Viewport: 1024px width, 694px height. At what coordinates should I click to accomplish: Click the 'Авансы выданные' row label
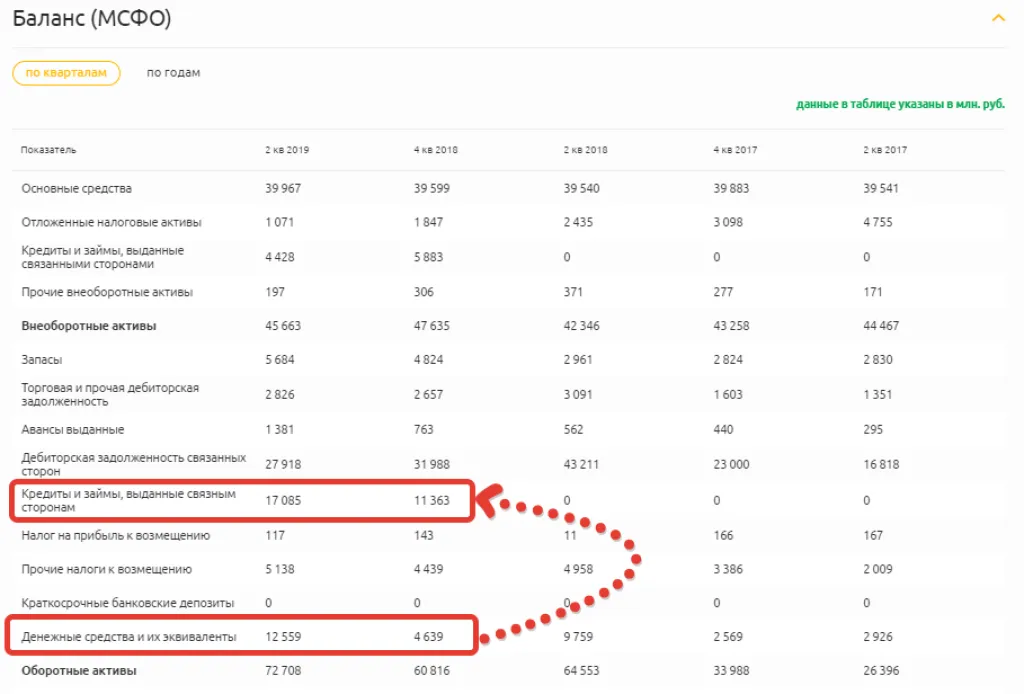(73, 429)
